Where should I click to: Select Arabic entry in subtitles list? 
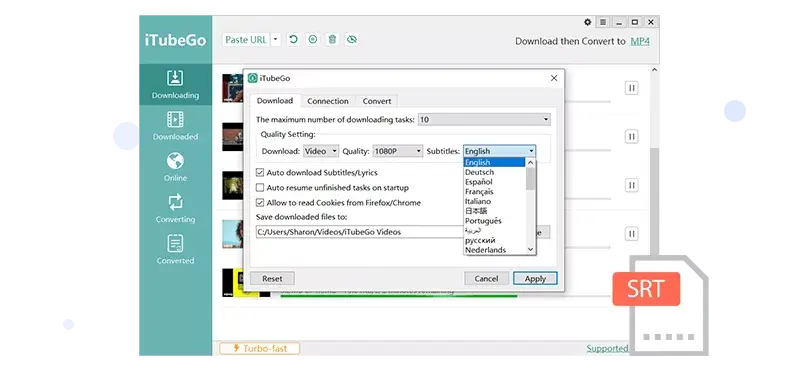[x=494, y=230]
